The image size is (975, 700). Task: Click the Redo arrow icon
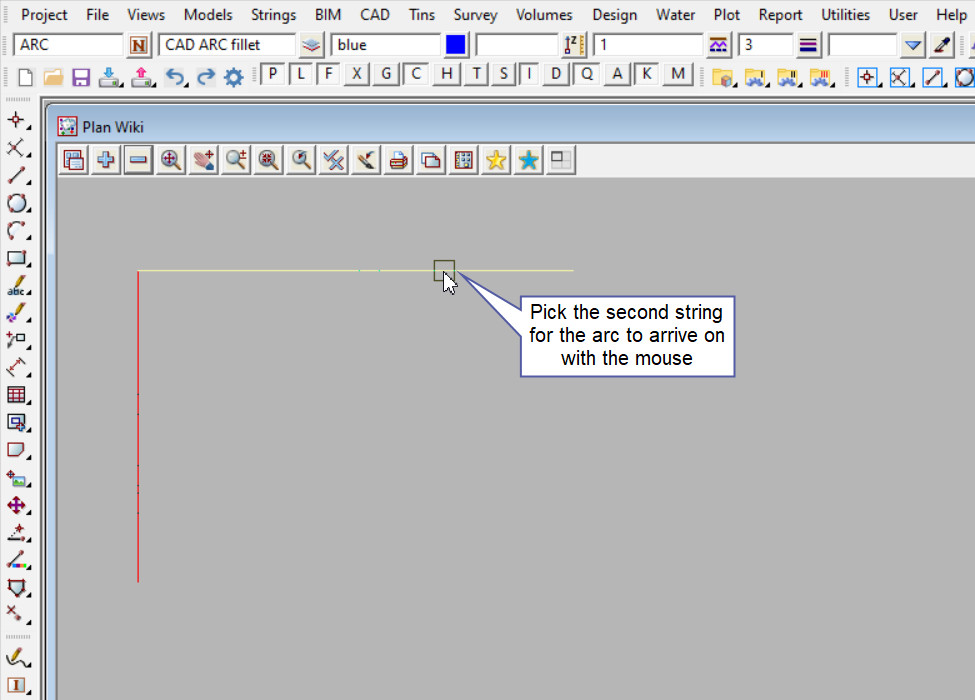pyautogui.click(x=205, y=77)
